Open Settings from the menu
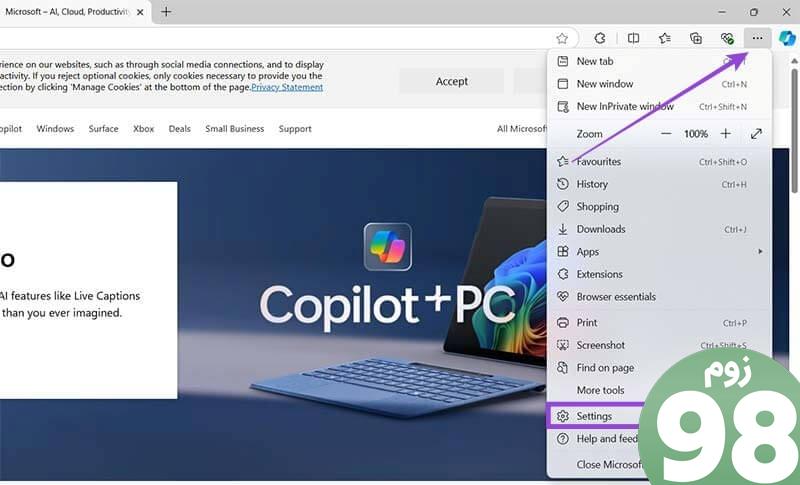Screen dimensions: 800x485 pos(593,416)
